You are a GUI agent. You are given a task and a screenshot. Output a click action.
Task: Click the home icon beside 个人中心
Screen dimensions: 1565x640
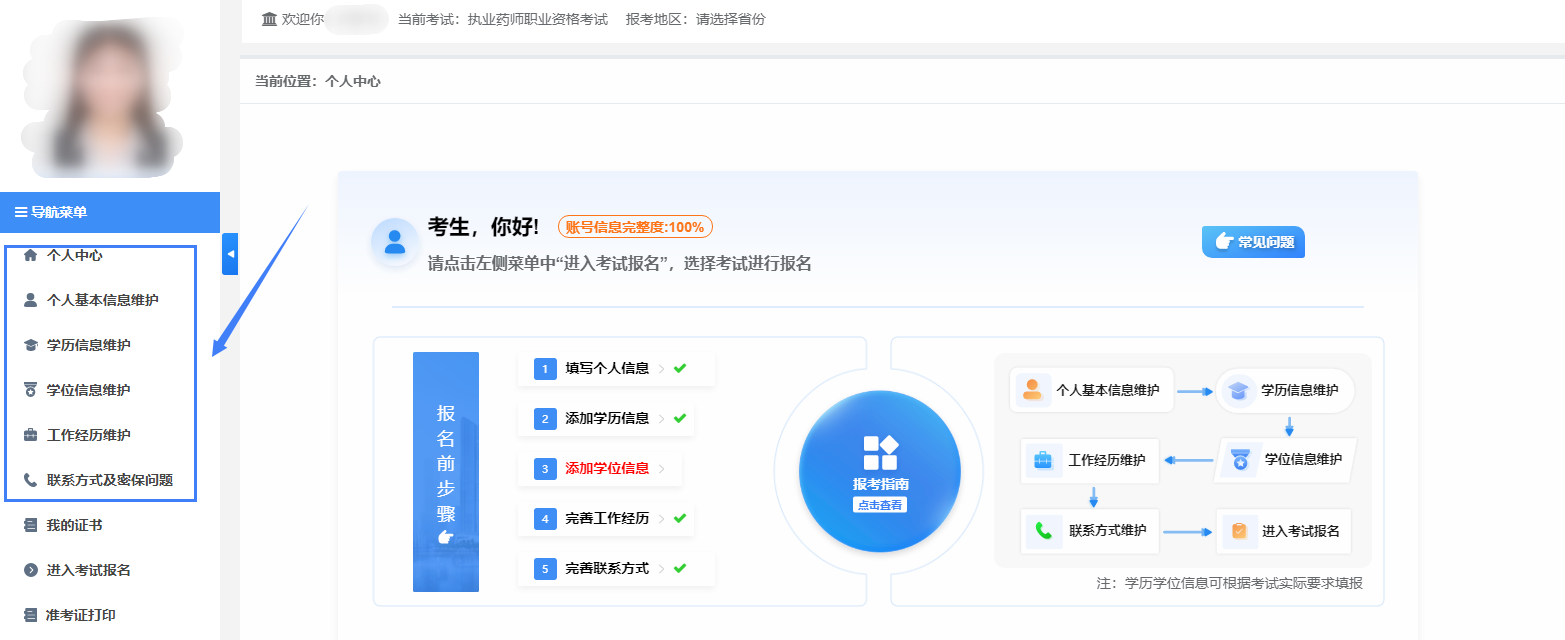(x=30, y=255)
